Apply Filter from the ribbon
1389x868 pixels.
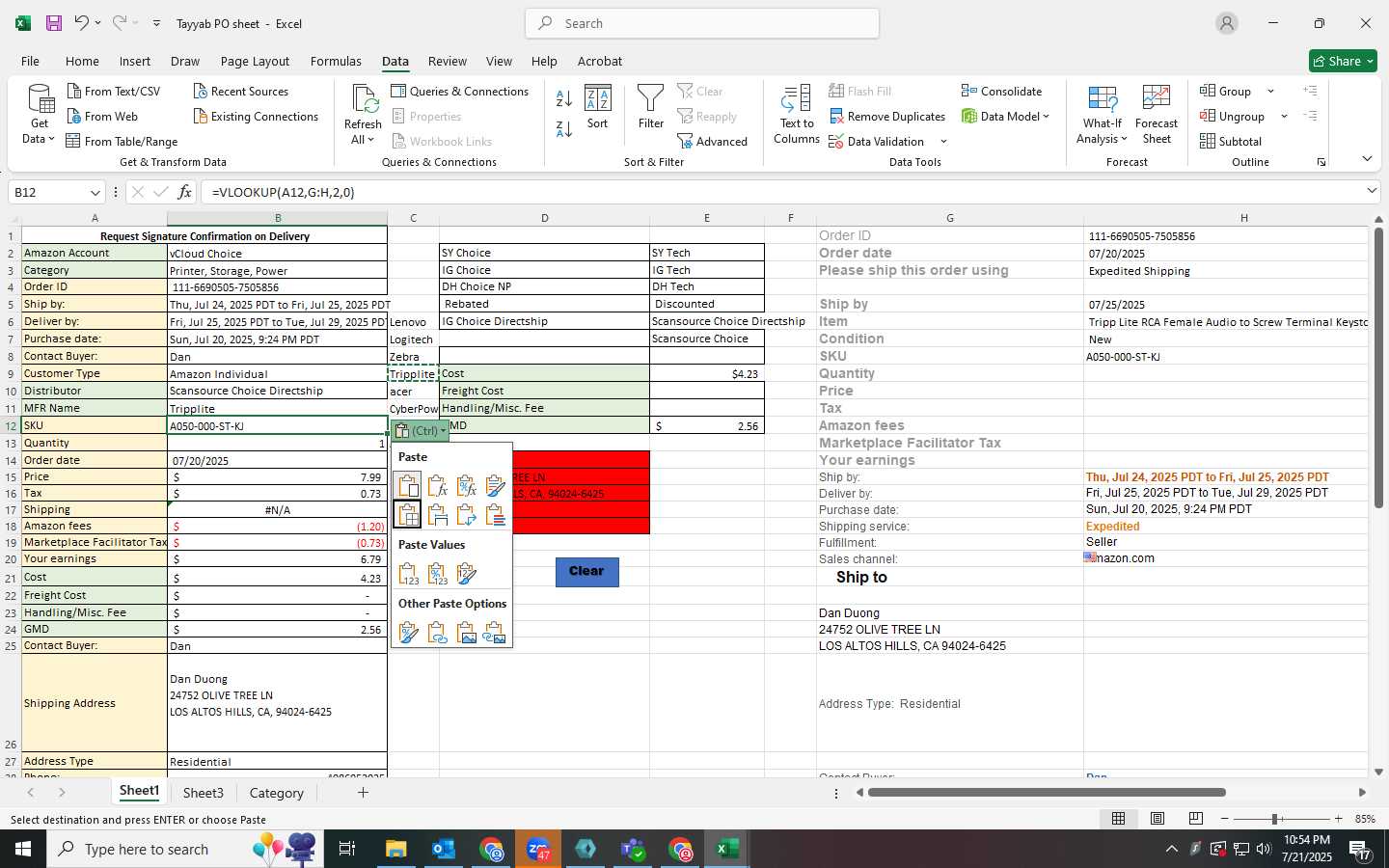coord(651,107)
